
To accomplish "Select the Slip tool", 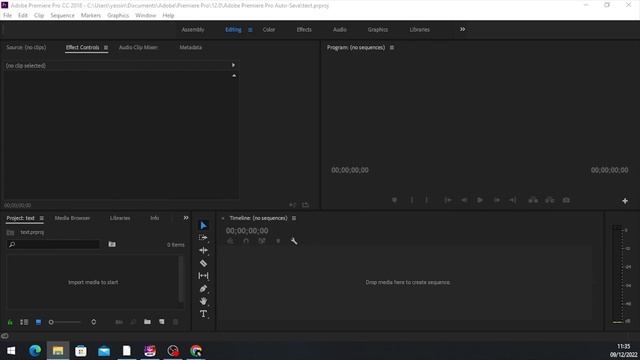I will tap(203, 276).
